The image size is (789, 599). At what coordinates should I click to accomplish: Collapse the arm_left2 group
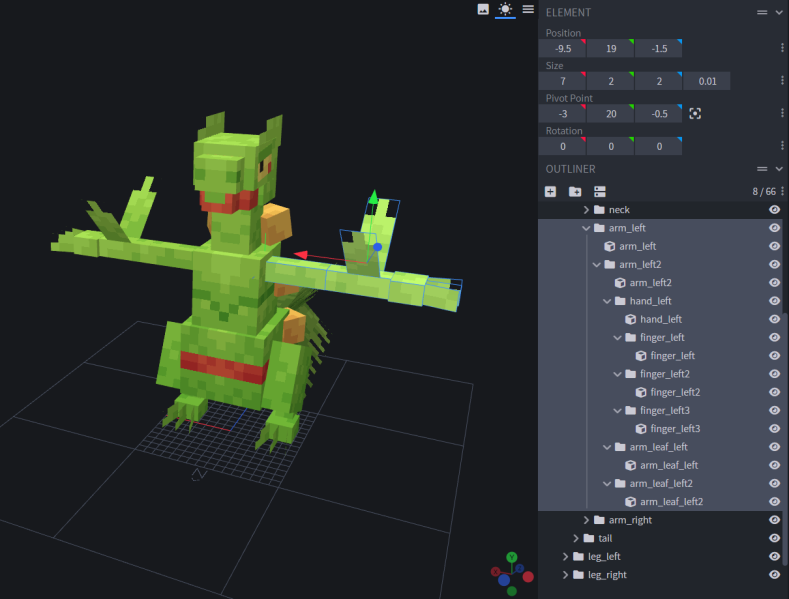point(597,264)
